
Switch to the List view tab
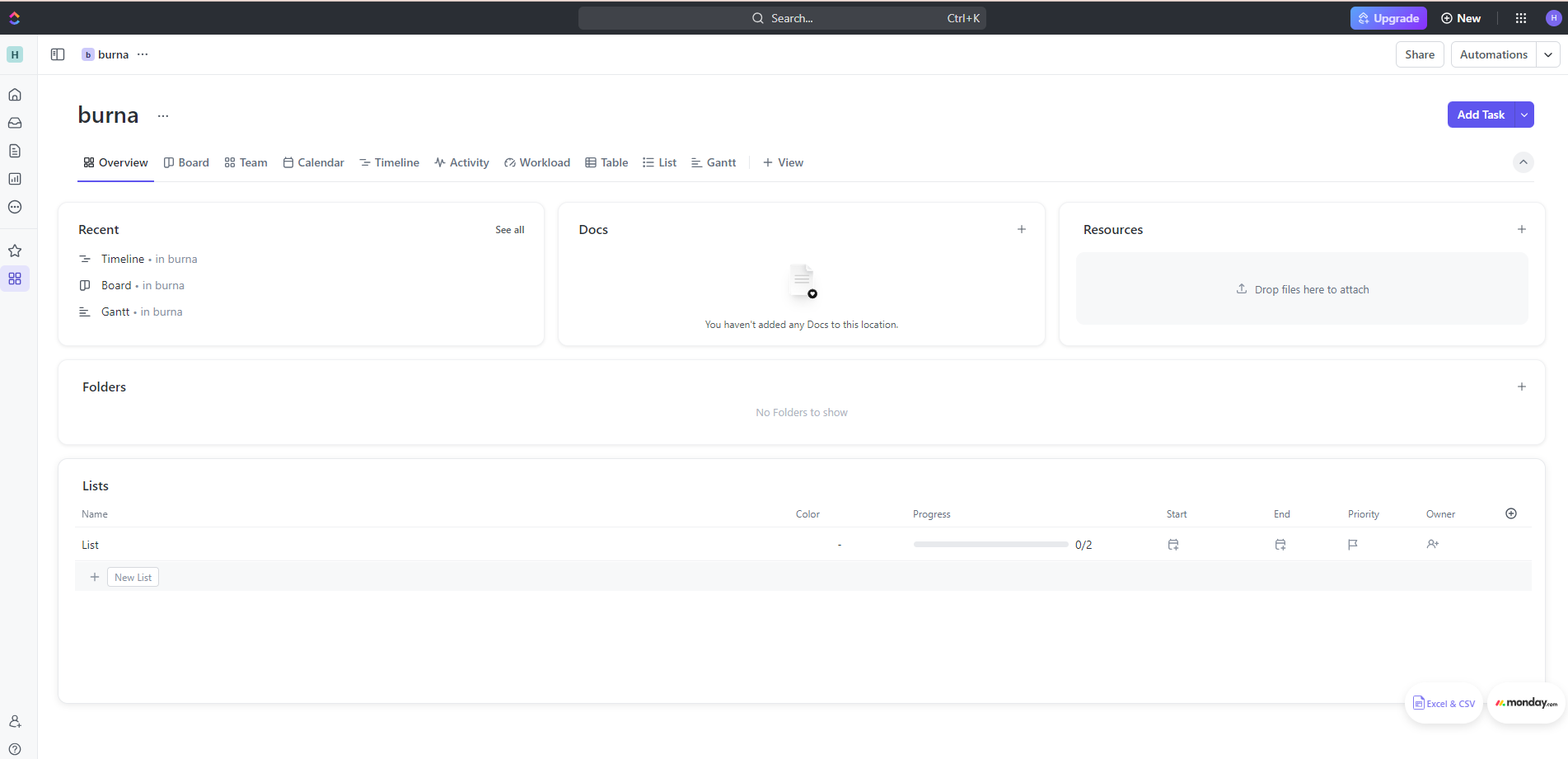pos(659,162)
